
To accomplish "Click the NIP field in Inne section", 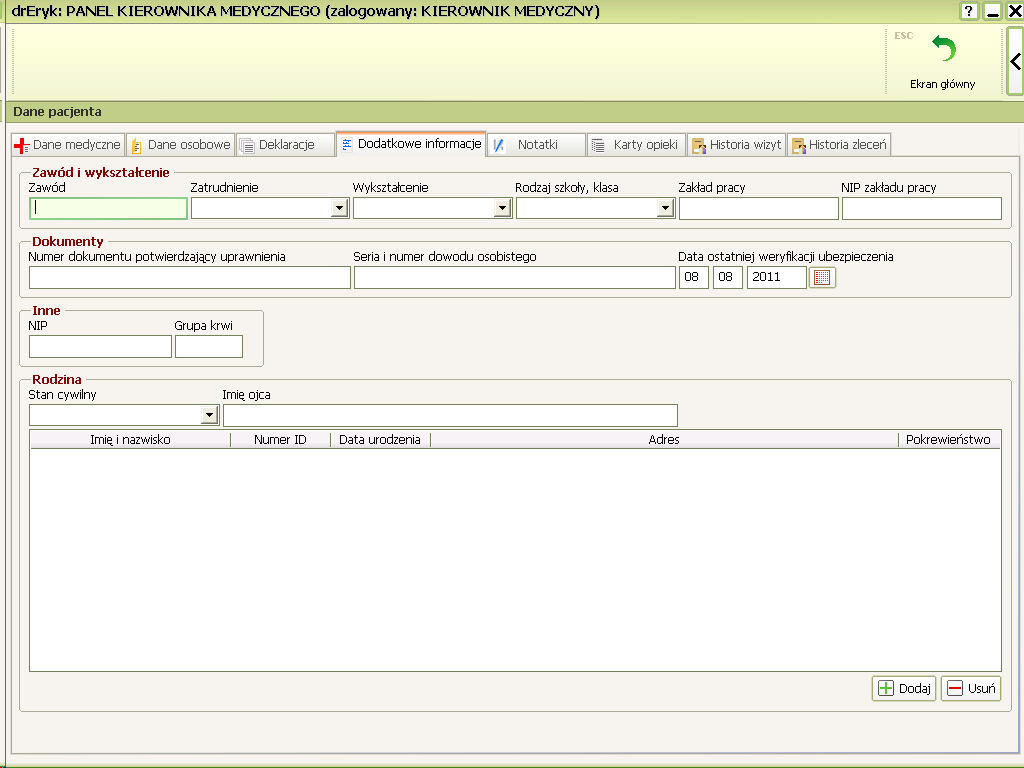I will click(101, 346).
